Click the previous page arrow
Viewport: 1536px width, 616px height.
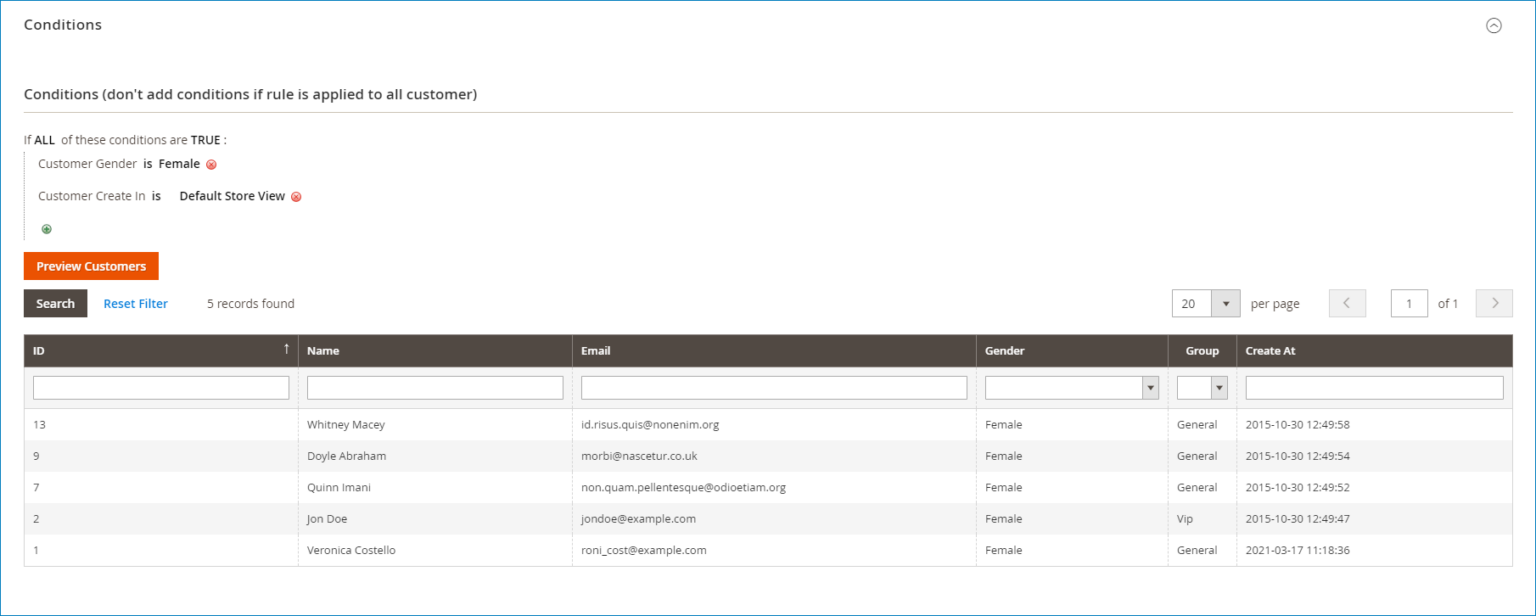pyautogui.click(x=1347, y=303)
